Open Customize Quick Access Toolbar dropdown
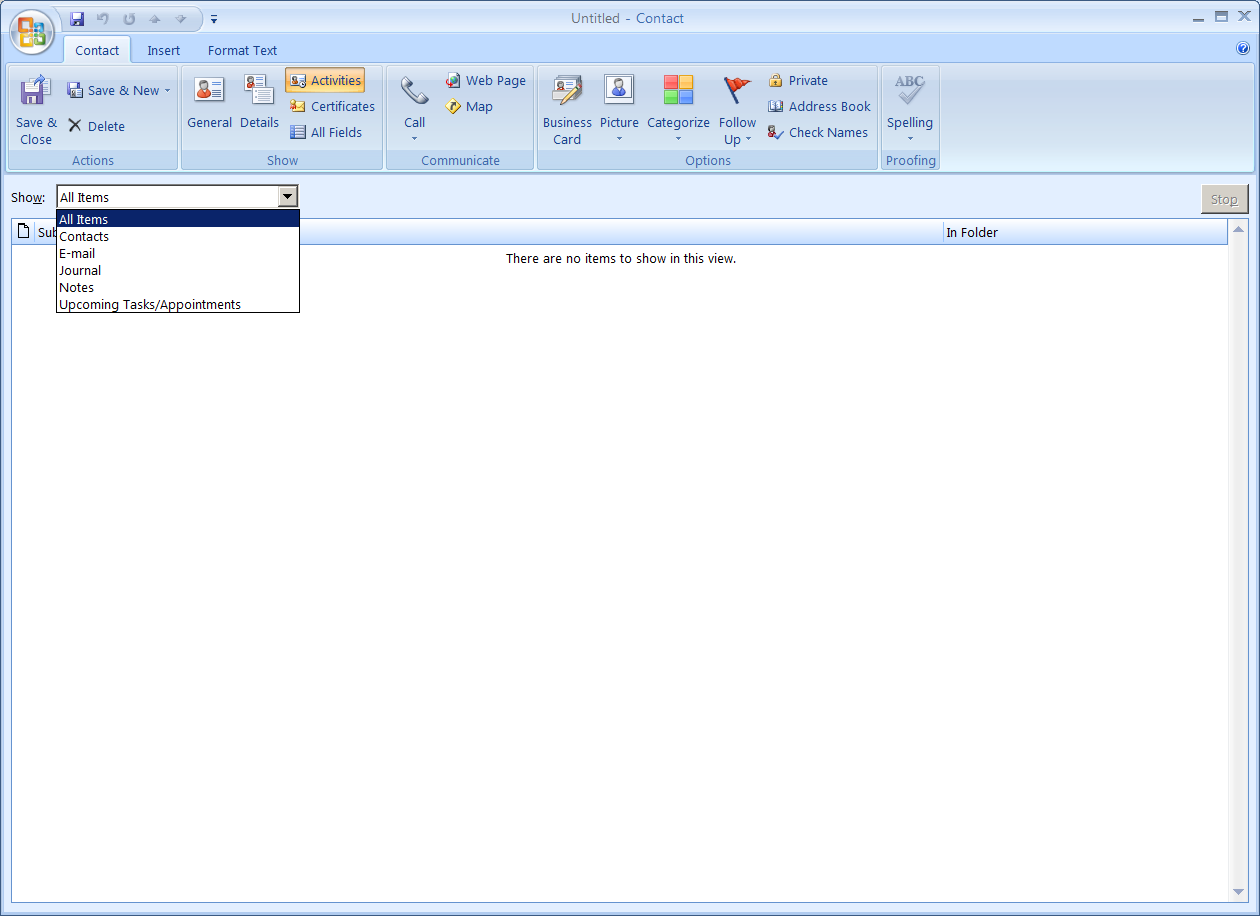This screenshot has width=1260, height=916. point(214,19)
